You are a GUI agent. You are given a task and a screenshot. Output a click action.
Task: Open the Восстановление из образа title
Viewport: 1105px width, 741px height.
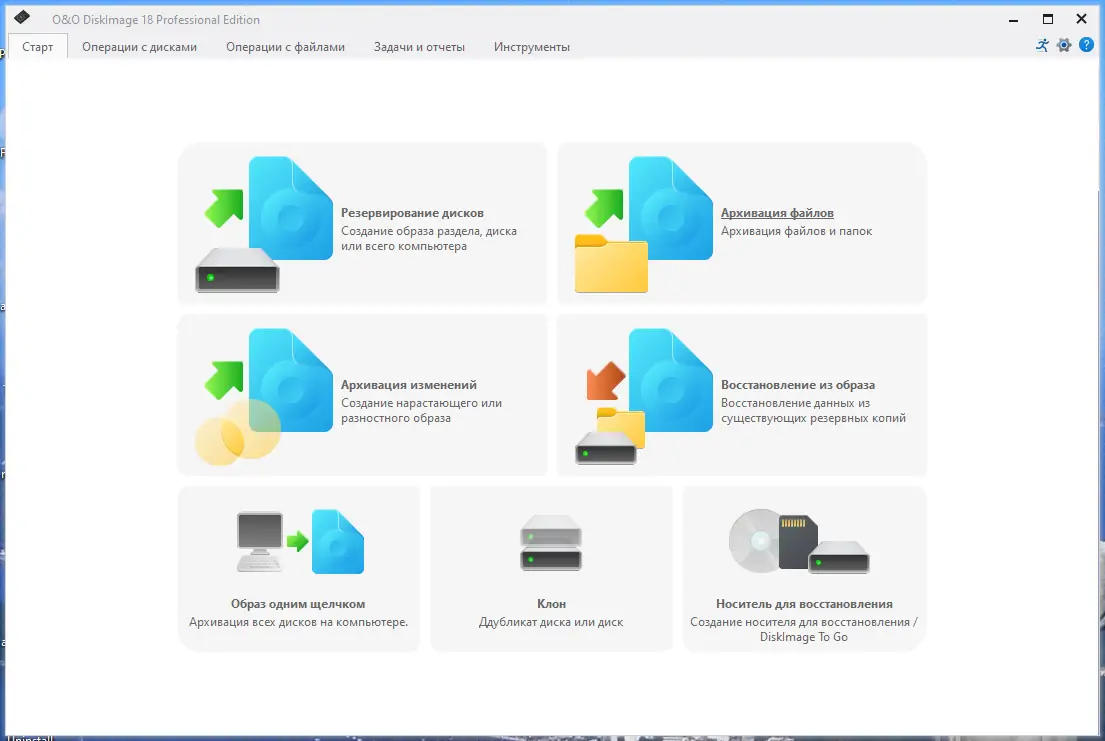point(798,385)
